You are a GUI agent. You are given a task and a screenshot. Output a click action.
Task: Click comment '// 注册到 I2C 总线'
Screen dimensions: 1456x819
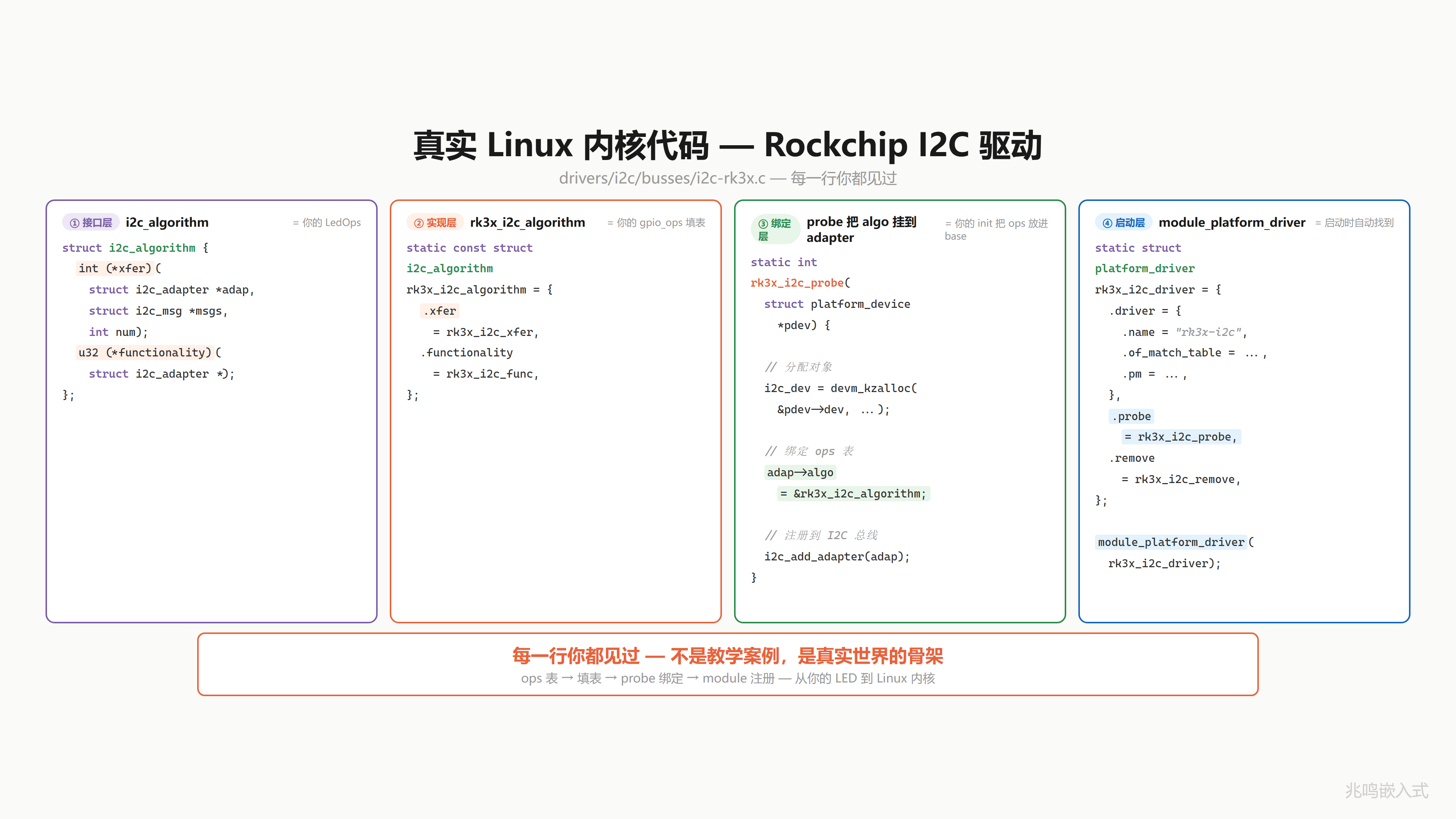(x=821, y=535)
